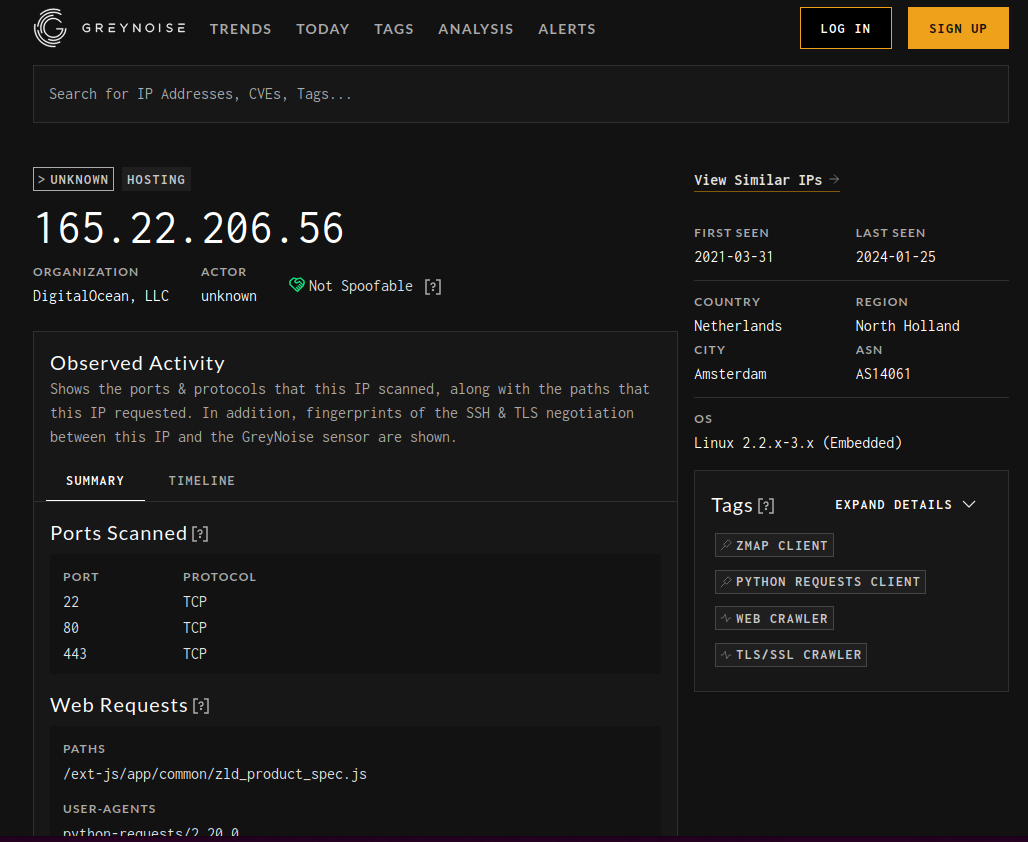Click the question mark beside Ports Scanned
1028x842 pixels.
point(200,533)
